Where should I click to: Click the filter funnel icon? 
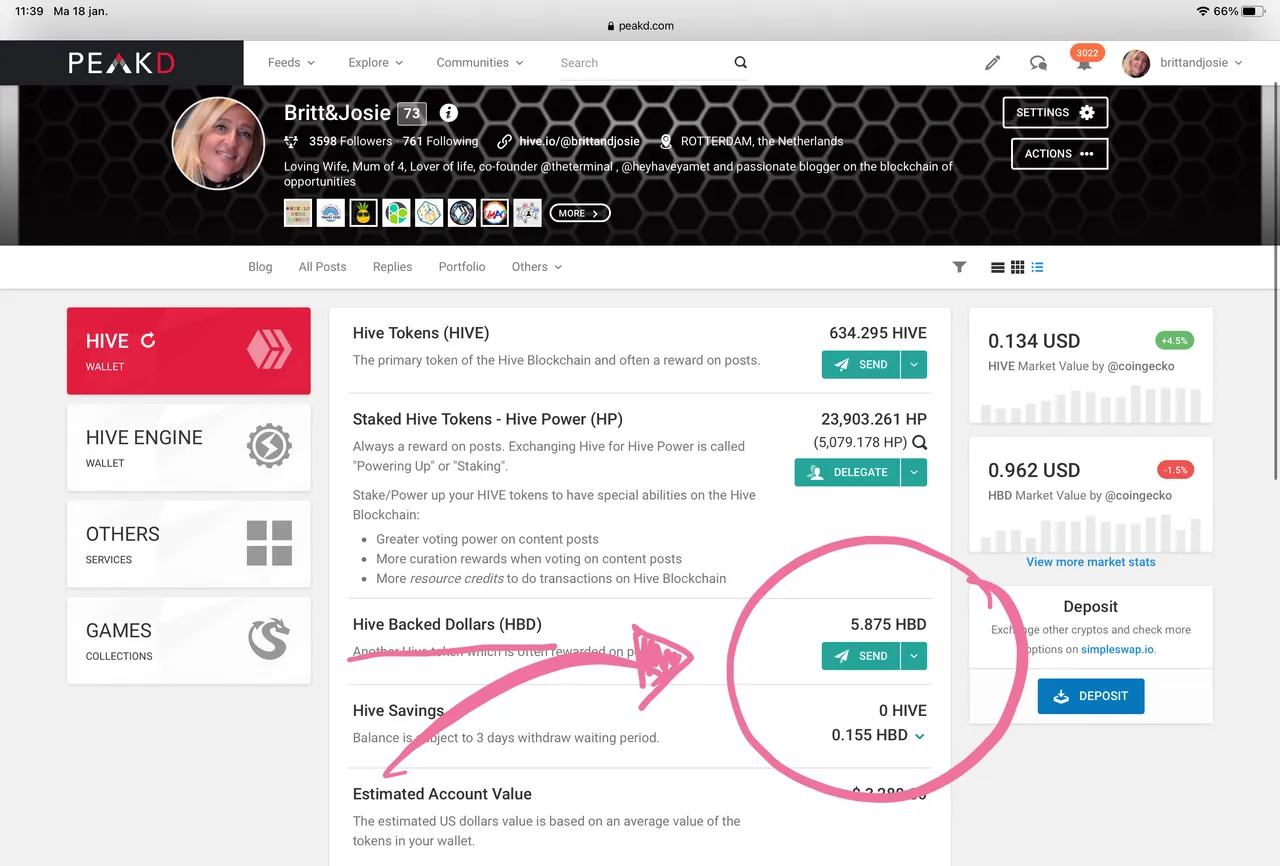point(959,267)
